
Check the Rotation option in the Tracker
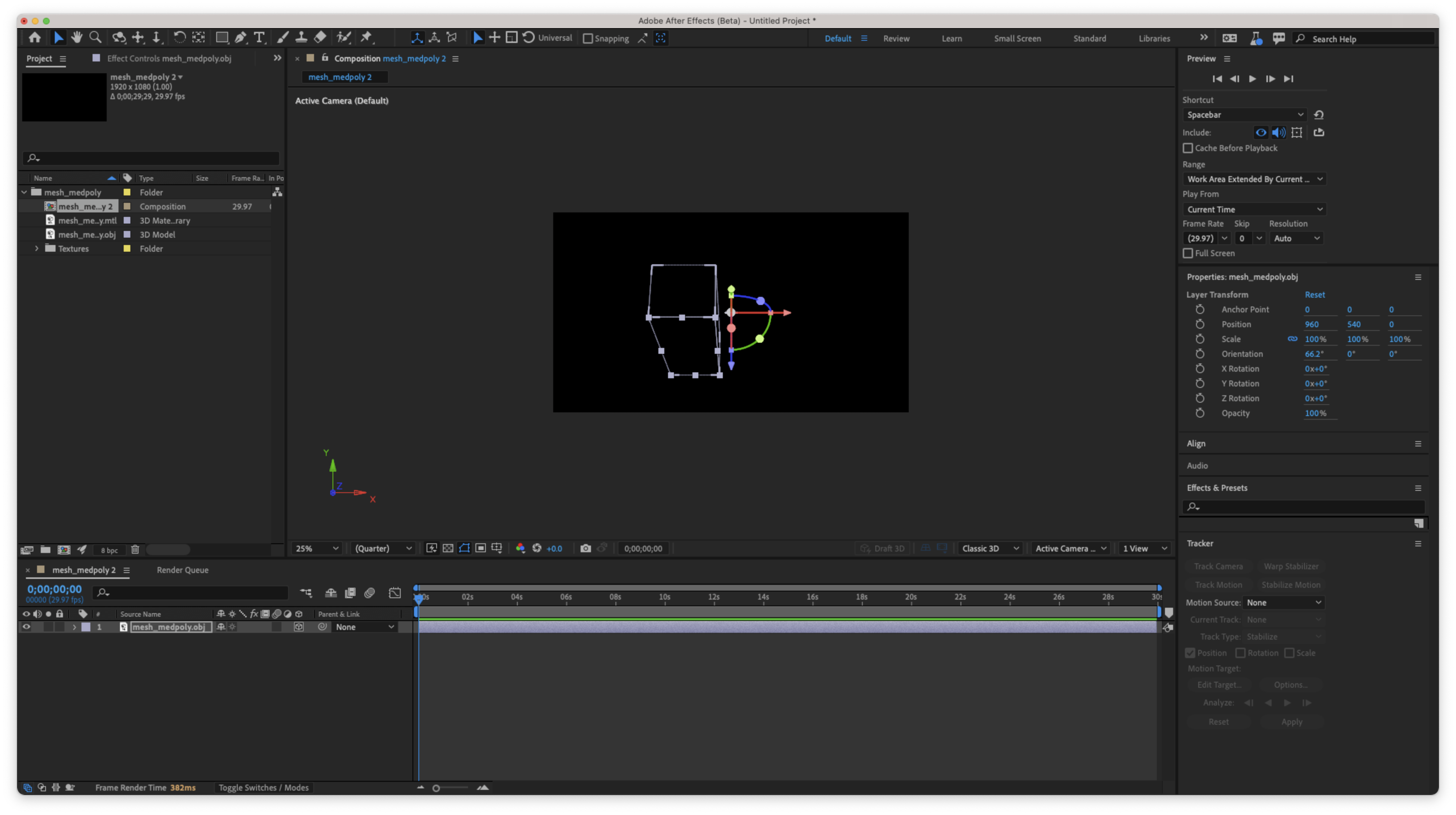pyautogui.click(x=1241, y=653)
